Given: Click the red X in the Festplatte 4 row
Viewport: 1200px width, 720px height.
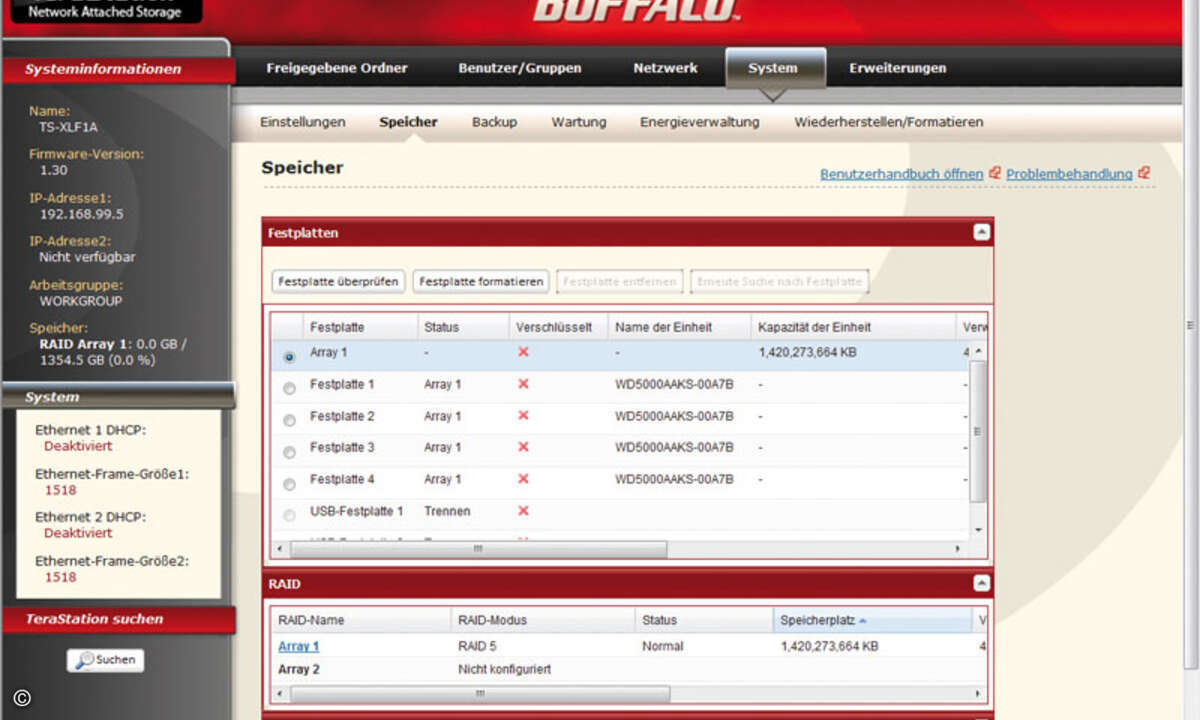Looking at the screenshot, I should (523, 479).
